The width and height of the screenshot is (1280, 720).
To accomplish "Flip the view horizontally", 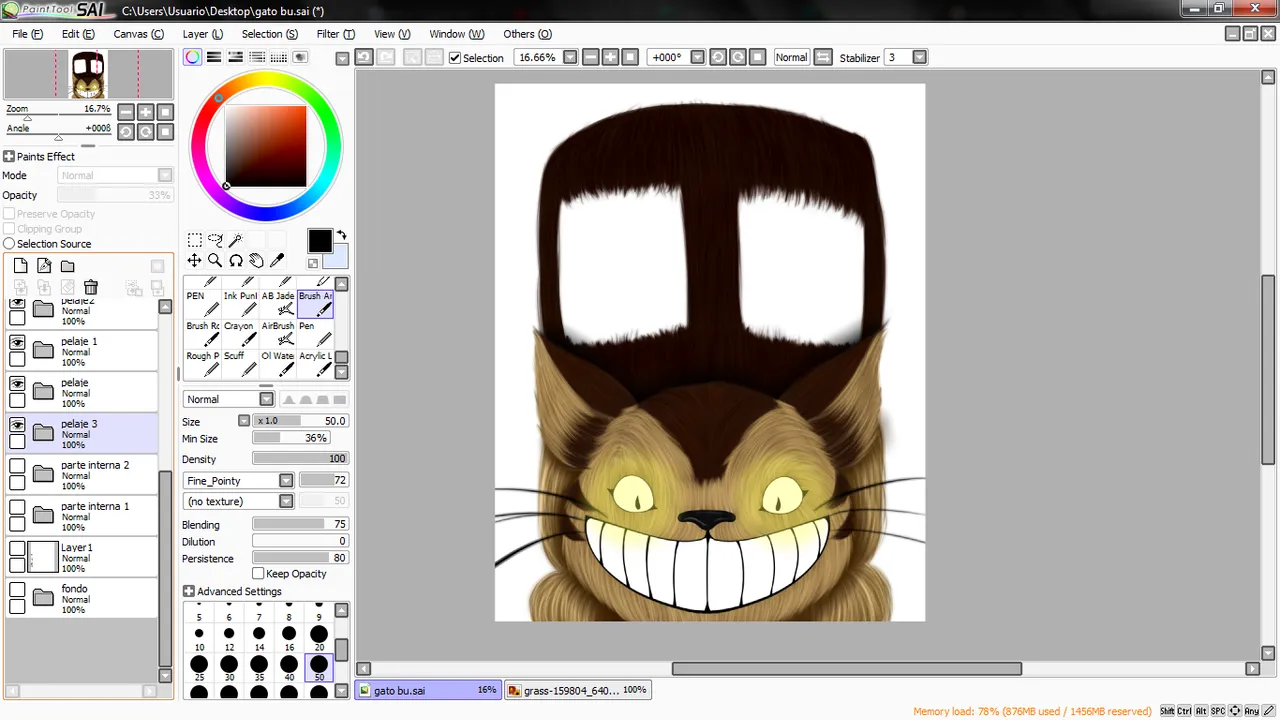I will (823, 57).
